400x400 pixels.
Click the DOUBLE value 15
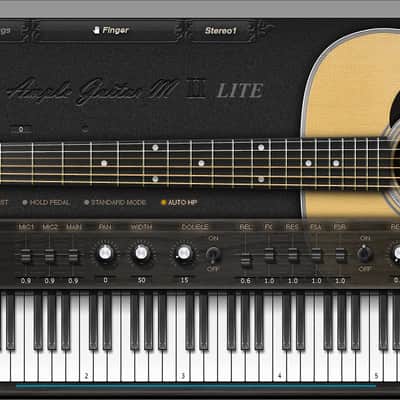(x=184, y=280)
